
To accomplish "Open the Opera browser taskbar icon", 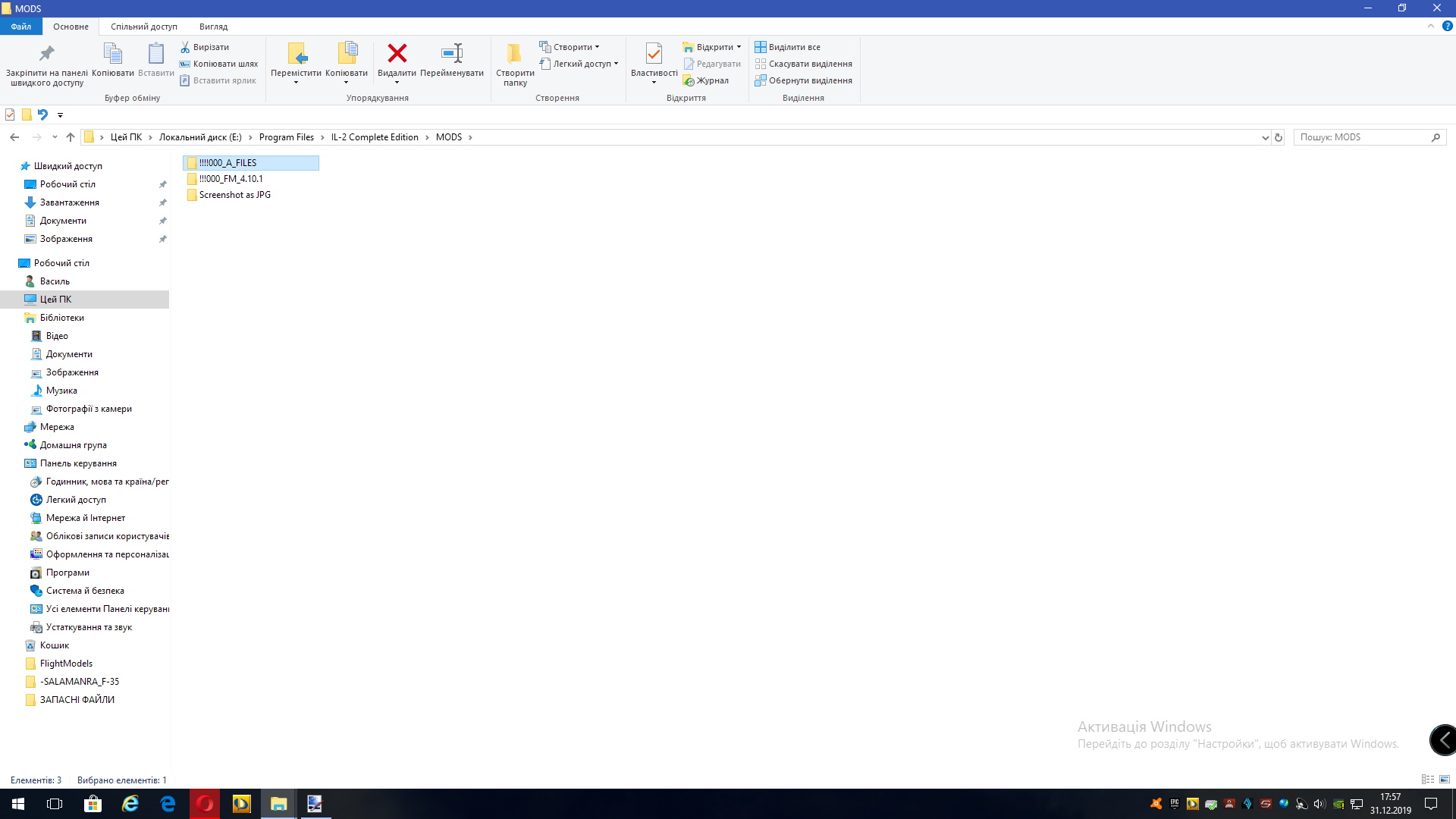I will tap(205, 804).
